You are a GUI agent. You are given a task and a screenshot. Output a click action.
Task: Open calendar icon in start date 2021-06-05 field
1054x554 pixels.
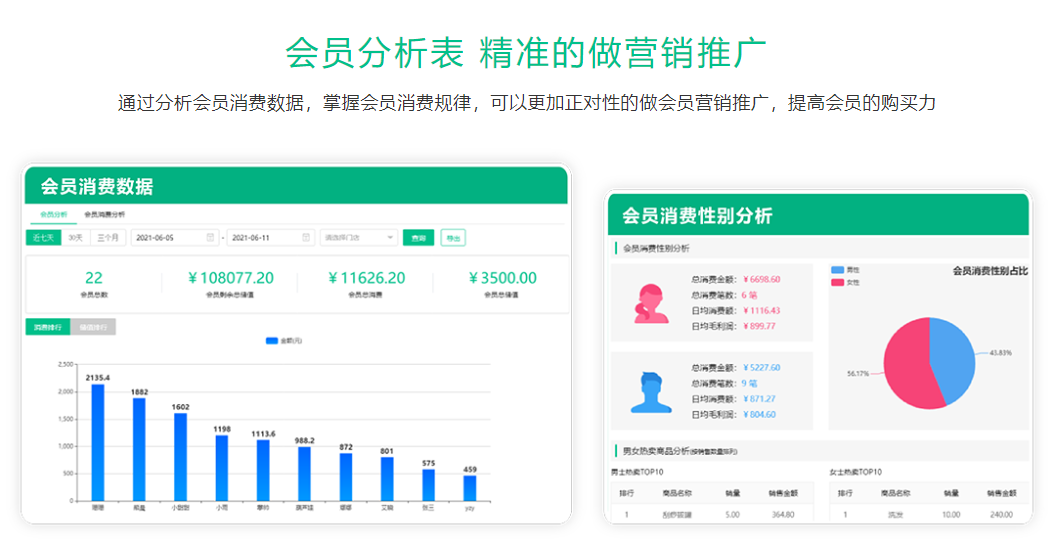click(x=210, y=238)
